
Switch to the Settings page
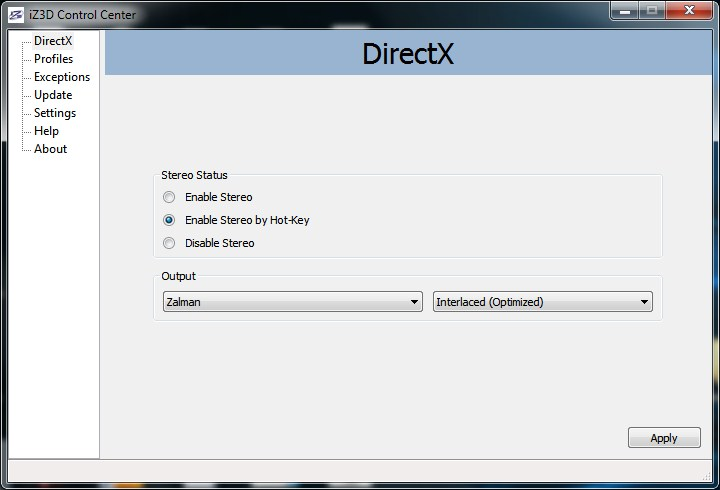tap(54, 113)
